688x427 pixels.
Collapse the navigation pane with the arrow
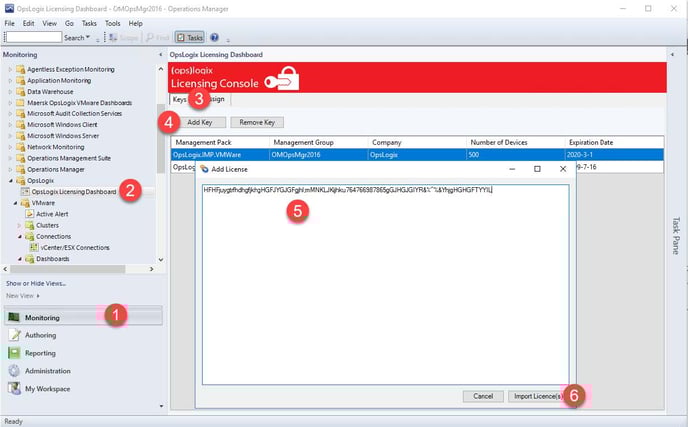pyautogui.click(x=160, y=54)
